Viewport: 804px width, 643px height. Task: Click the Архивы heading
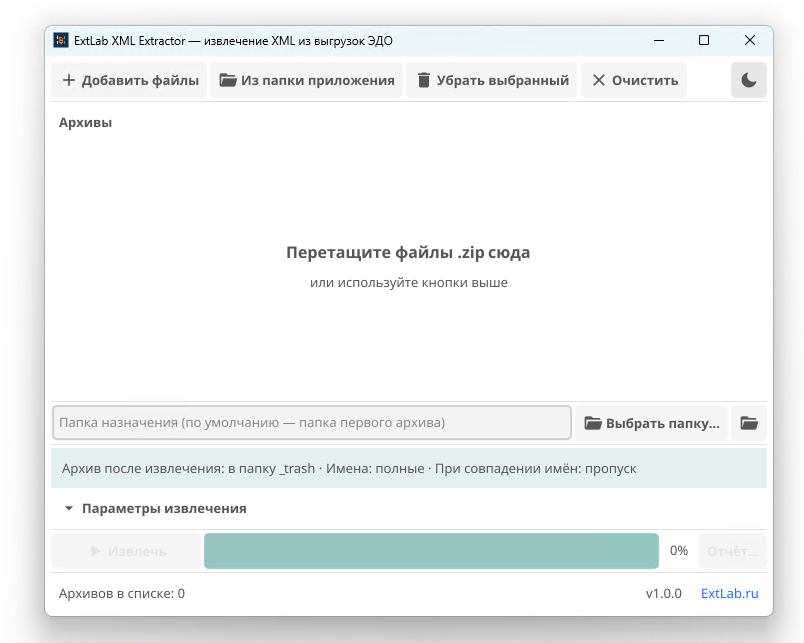85,123
